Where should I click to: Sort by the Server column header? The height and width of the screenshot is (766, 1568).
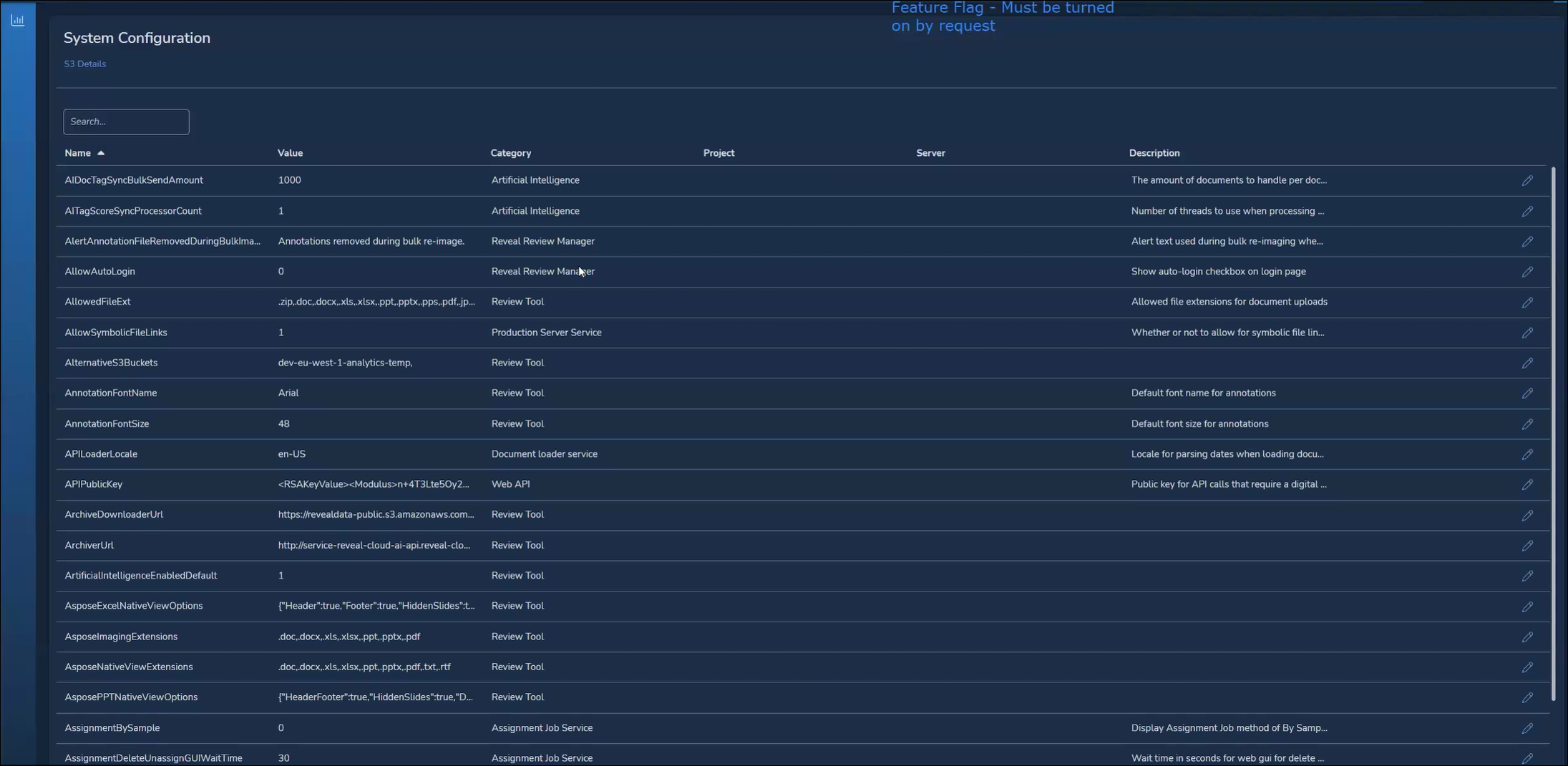(930, 153)
